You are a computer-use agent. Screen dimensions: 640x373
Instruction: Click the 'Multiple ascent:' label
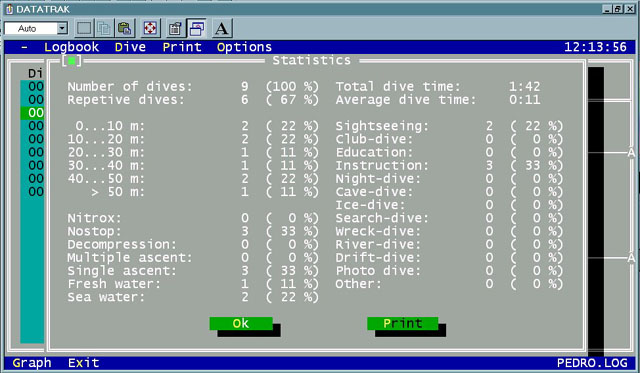130,258
